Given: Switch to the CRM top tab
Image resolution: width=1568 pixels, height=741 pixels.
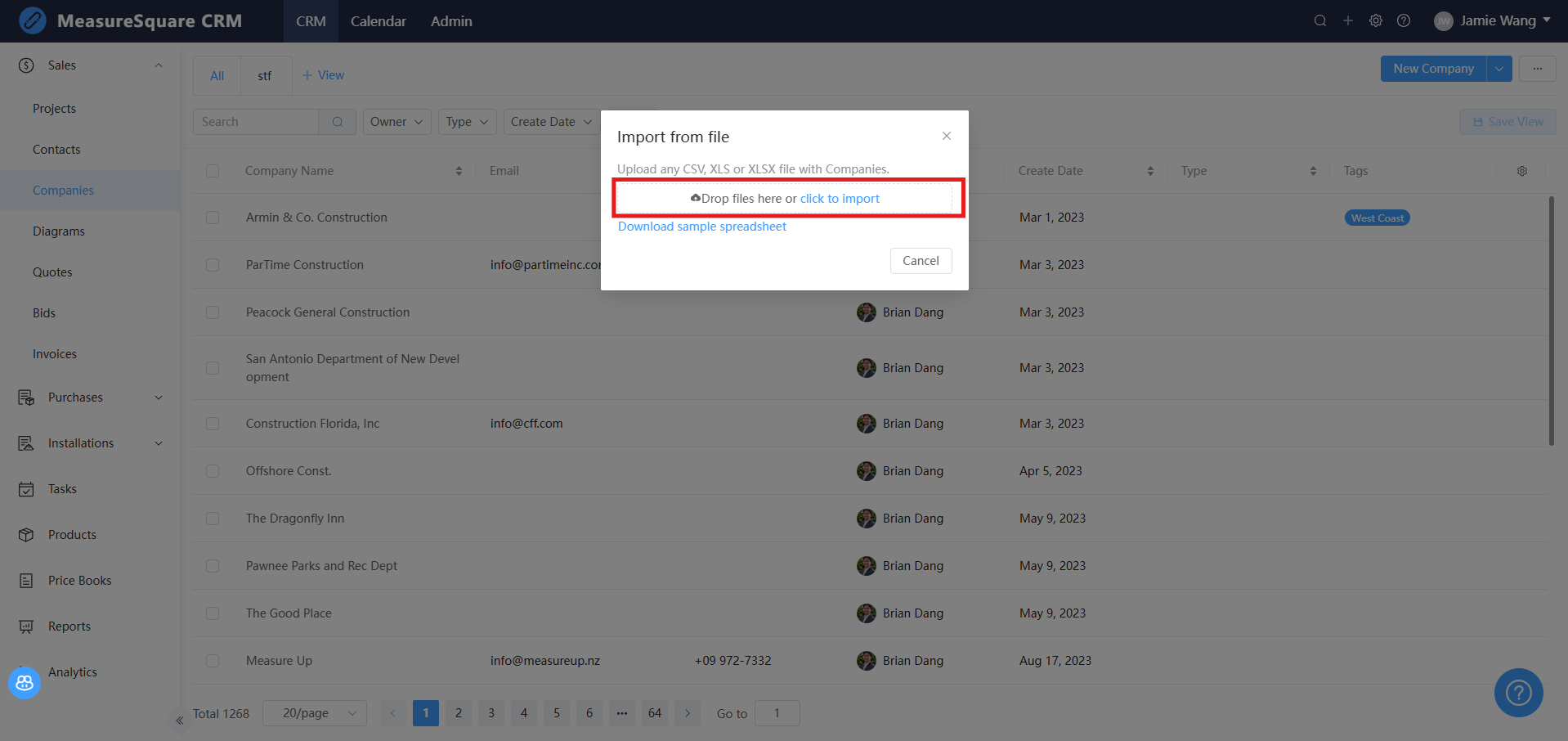Looking at the screenshot, I should (x=311, y=21).
